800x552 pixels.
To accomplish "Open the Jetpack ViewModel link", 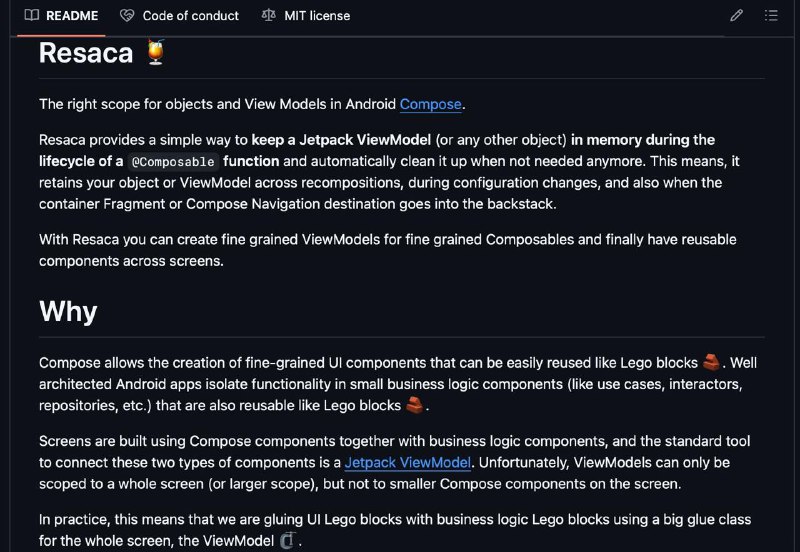I will 408,462.
